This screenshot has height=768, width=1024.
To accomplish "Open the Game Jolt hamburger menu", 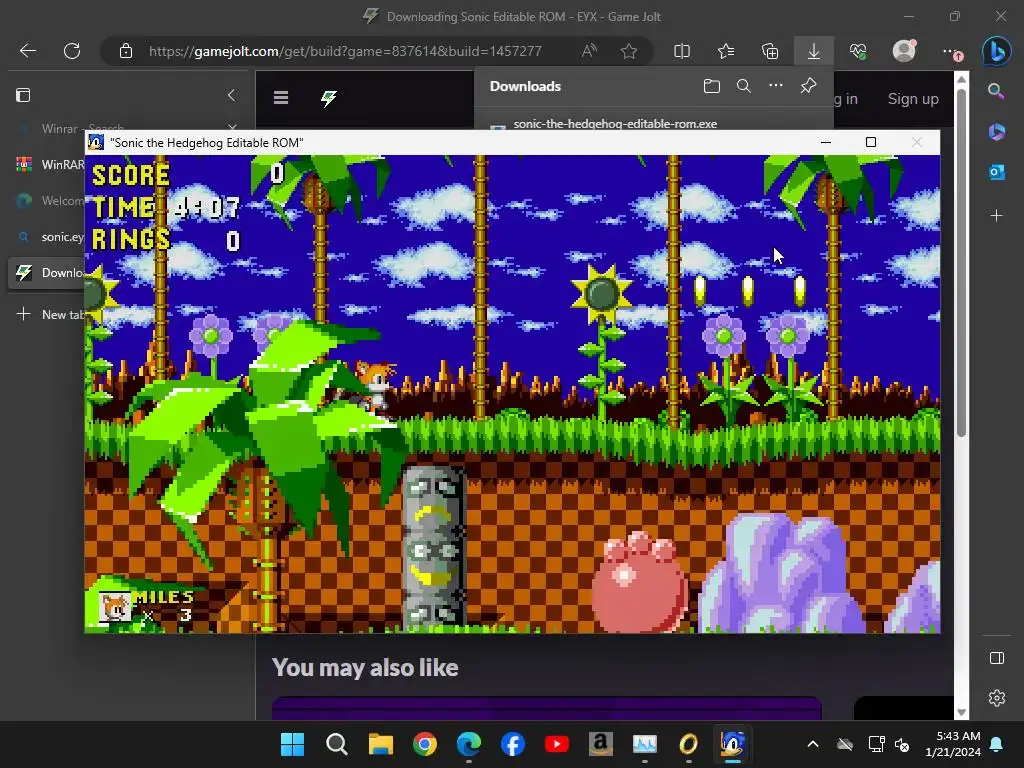I will coord(281,98).
